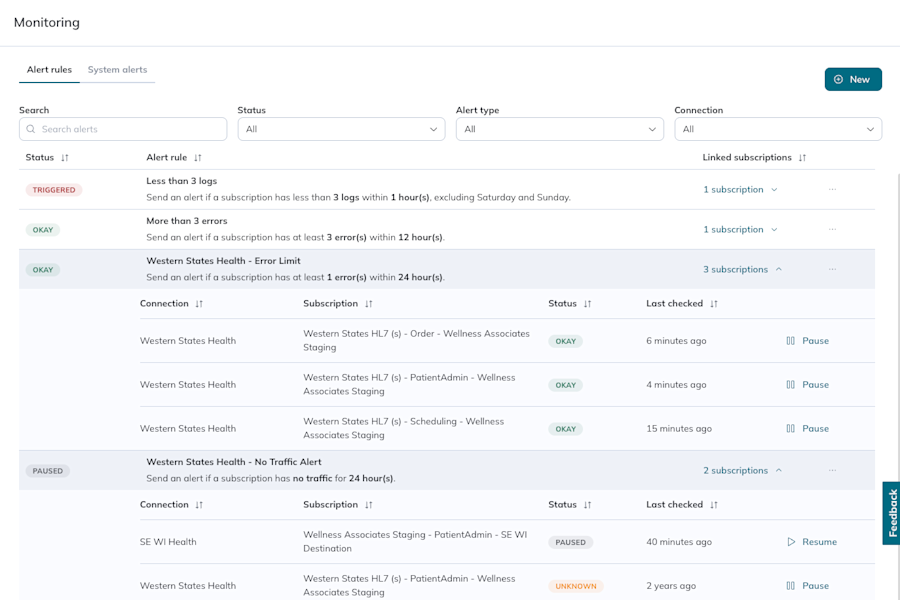
Task: Pause the Scheduling - Wellness Associates Staging subscription
Action: click(808, 429)
